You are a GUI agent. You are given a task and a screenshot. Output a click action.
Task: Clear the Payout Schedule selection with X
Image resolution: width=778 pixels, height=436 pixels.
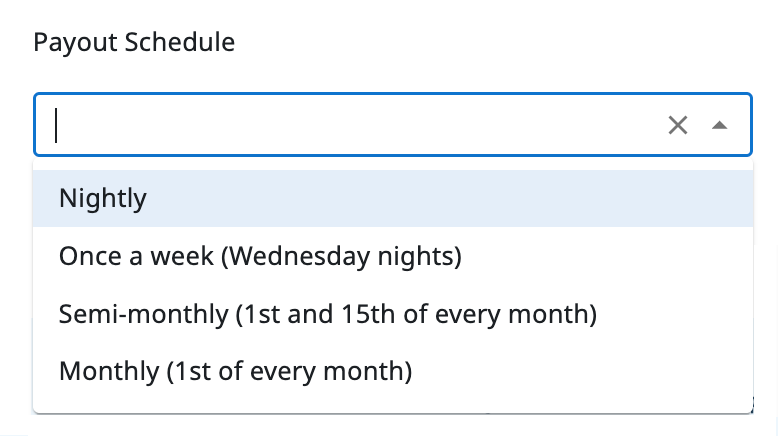pos(678,125)
